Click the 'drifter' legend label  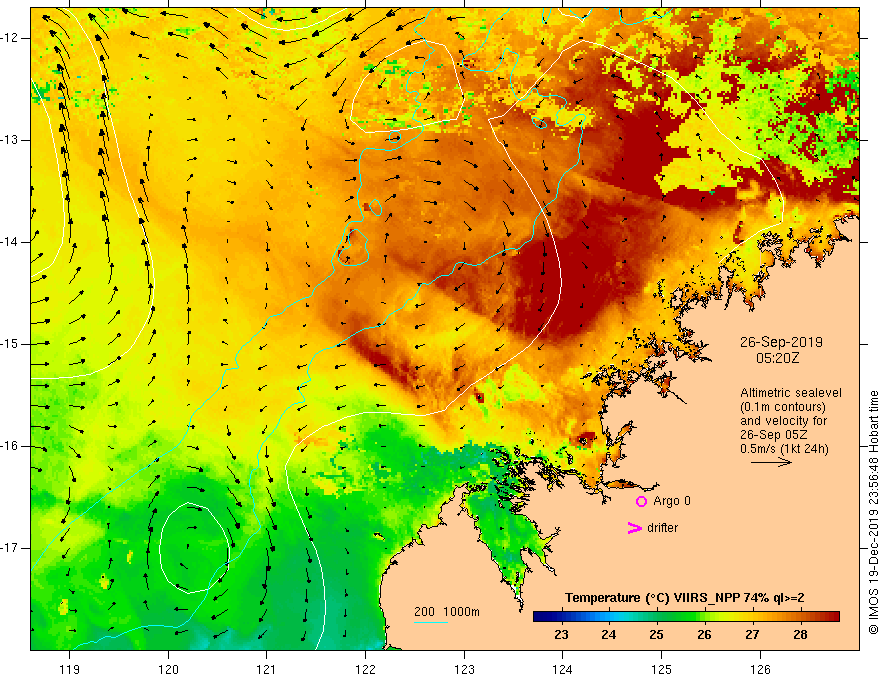tap(662, 528)
